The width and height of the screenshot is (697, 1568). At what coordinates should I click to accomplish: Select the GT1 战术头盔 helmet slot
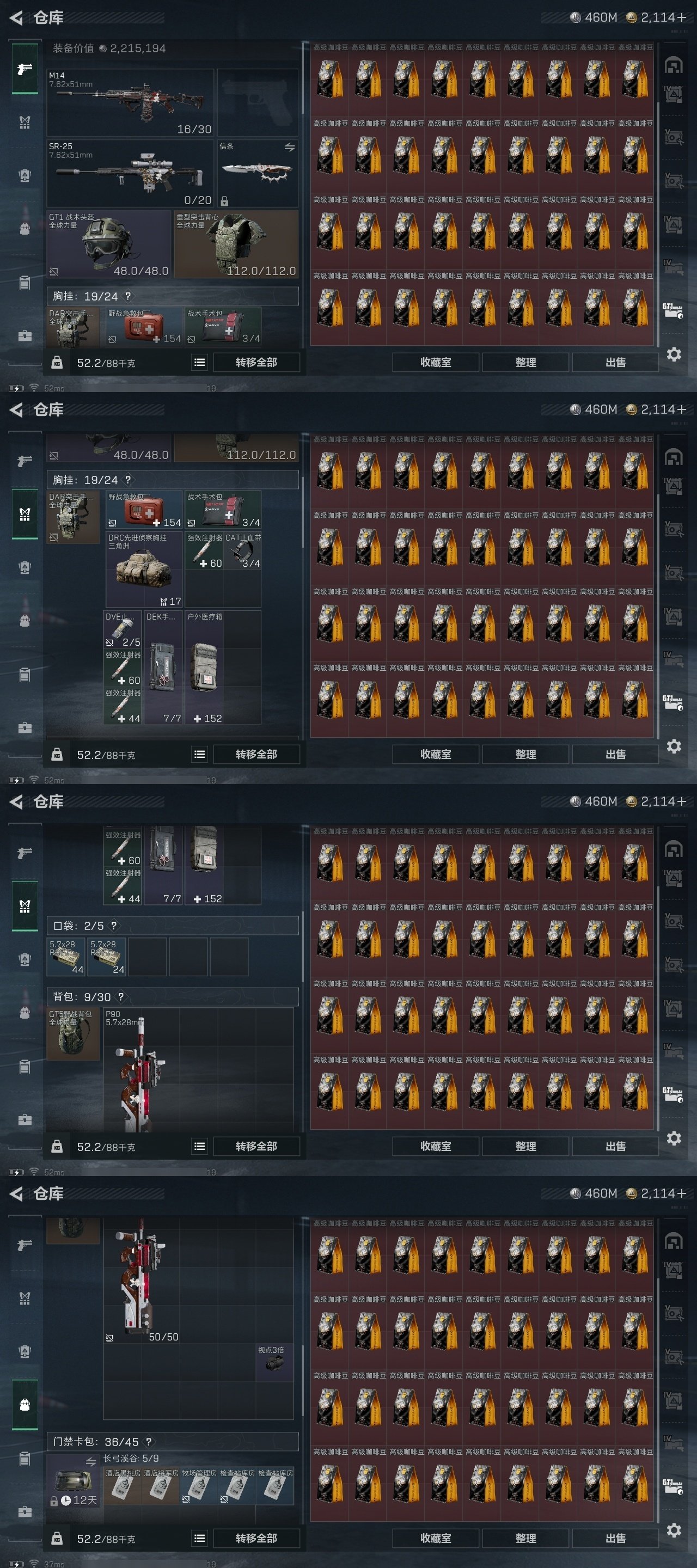pos(109,244)
